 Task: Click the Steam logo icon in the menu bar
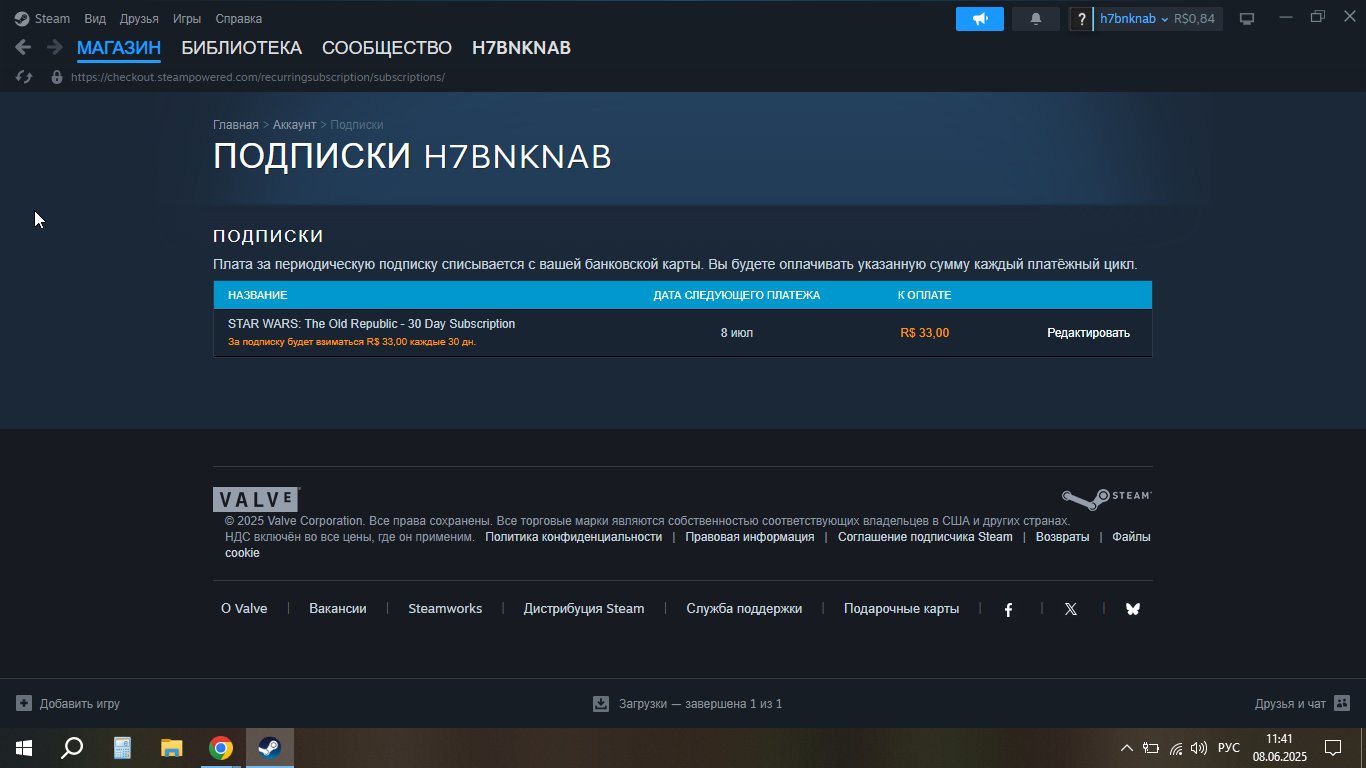22,18
